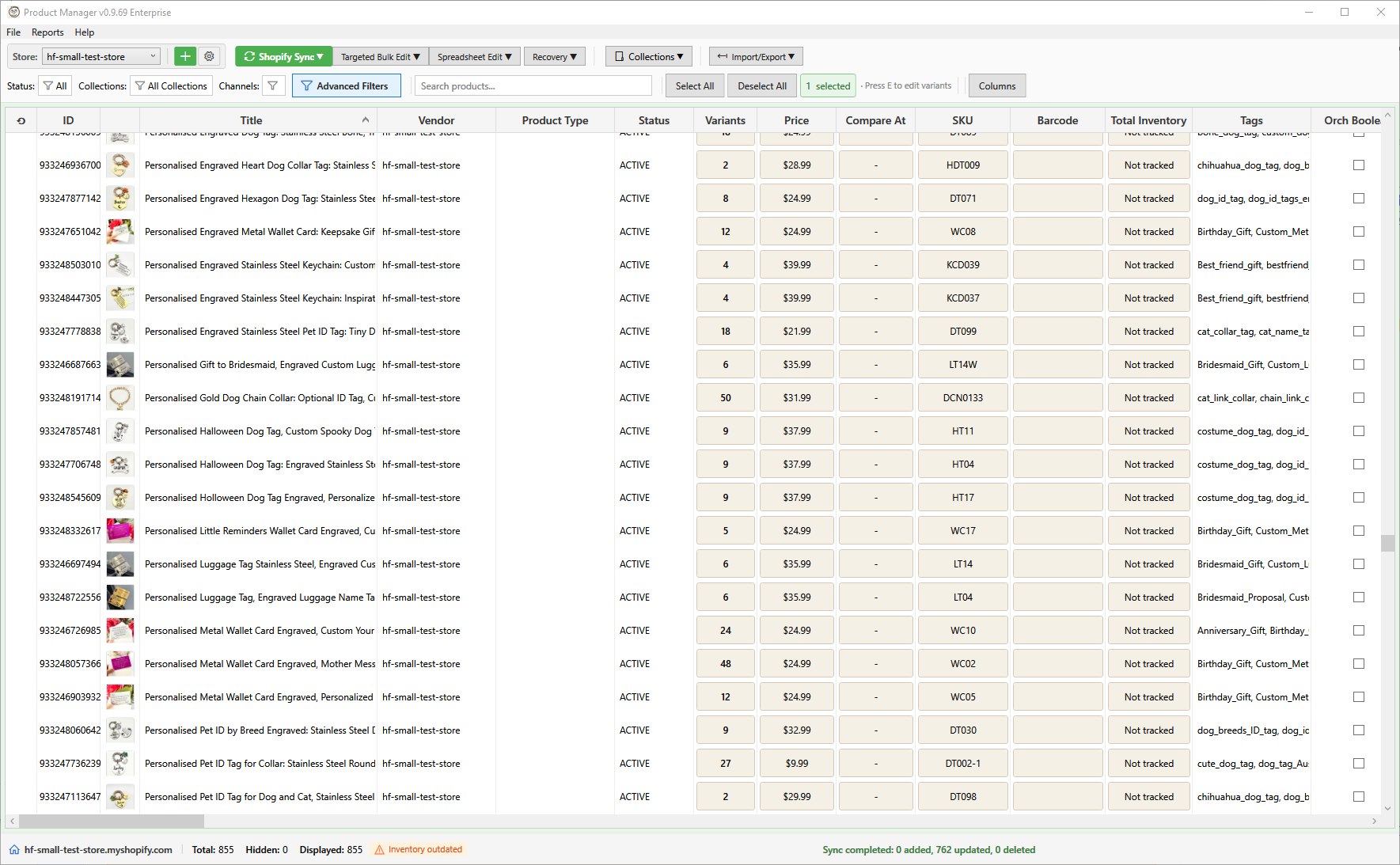The width and height of the screenshot is (1400, 865).
Task: Click the filter funnel beside Channels
Action: coord(273,85)
